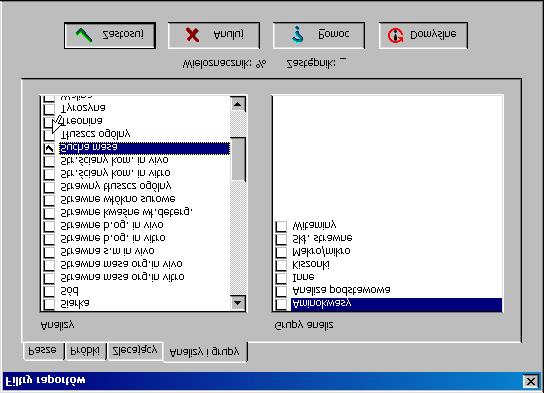Tick the Strawne włókno surowe checkbox

tap(49, 200)
